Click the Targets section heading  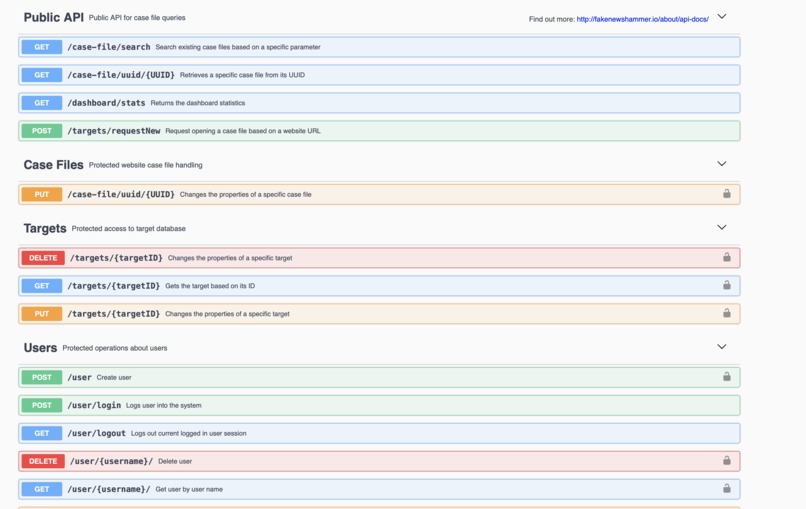point(45,228)
